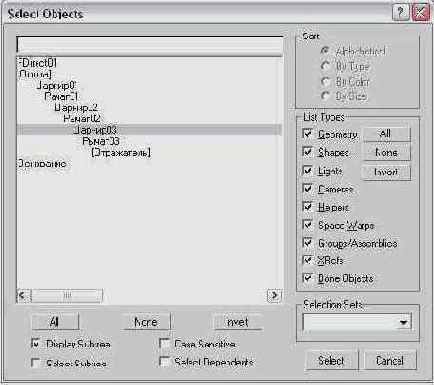
Task: Toggle the Geometry list type checkbox
Action: [x=307, y=134]
